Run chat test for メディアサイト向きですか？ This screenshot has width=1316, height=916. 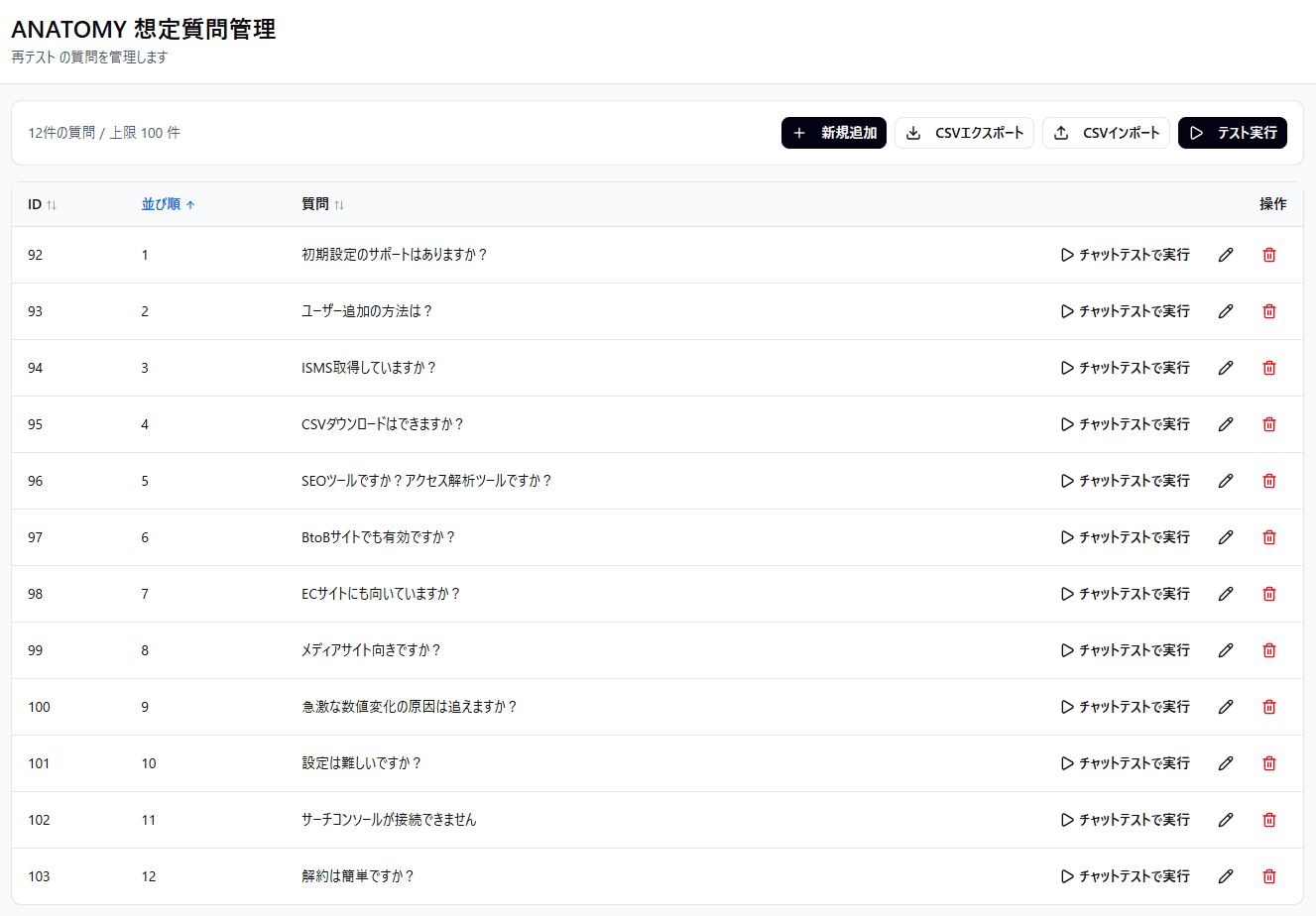(x=1126, y=650)
